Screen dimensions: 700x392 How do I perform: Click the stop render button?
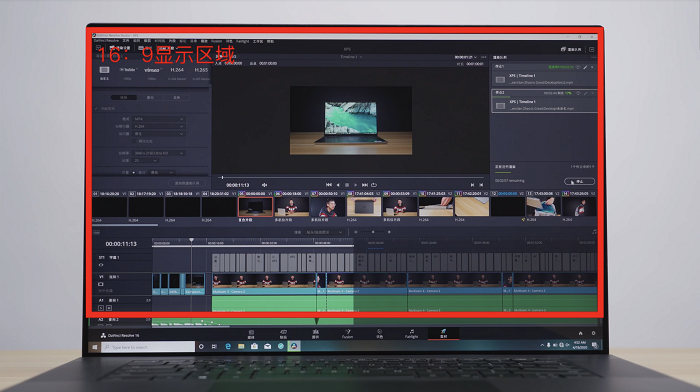pos(579,181)
